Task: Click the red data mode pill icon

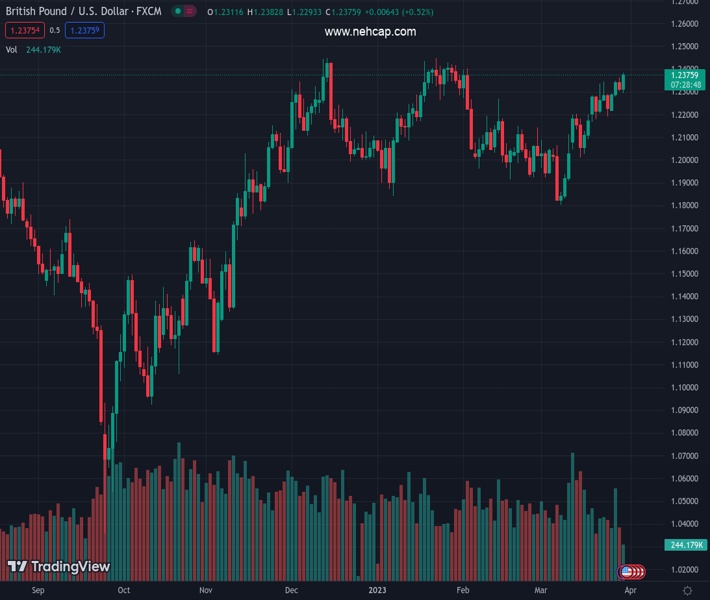Action: coord(189,11)
